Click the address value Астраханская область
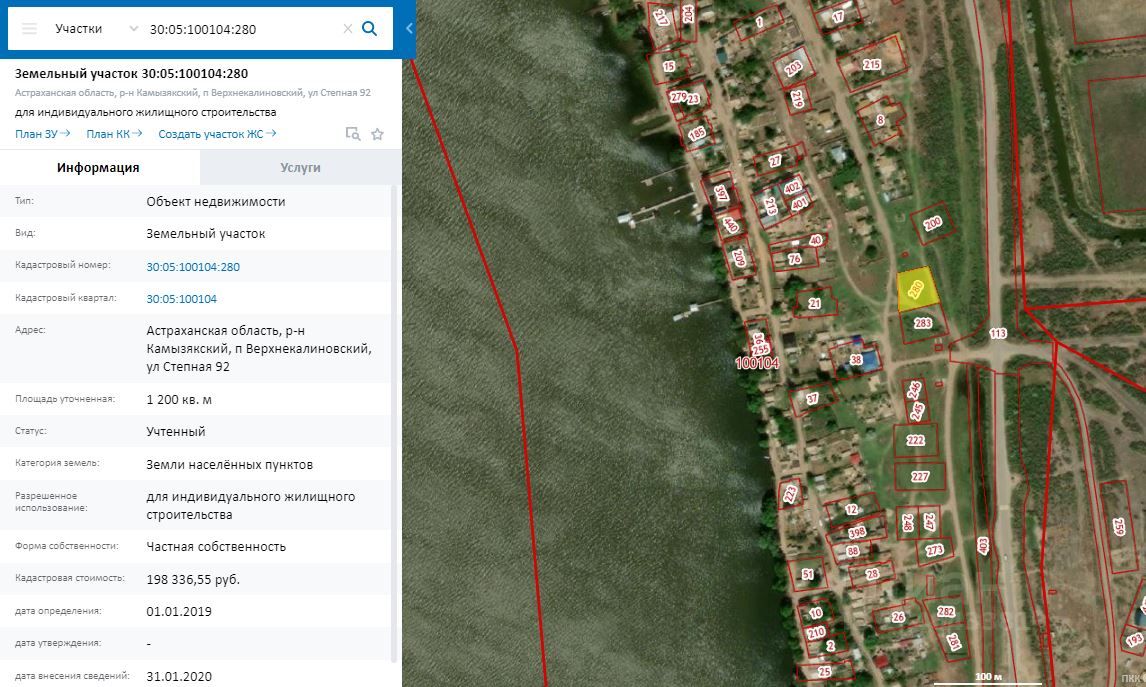The width and height of the screenshot is (1146, 687). coord(259,349)
